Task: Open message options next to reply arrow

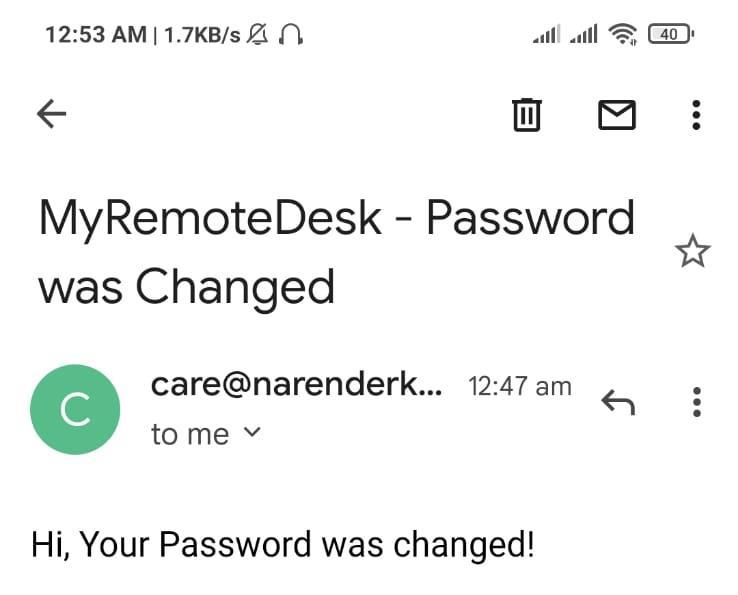Action: (x=697, y=402)
